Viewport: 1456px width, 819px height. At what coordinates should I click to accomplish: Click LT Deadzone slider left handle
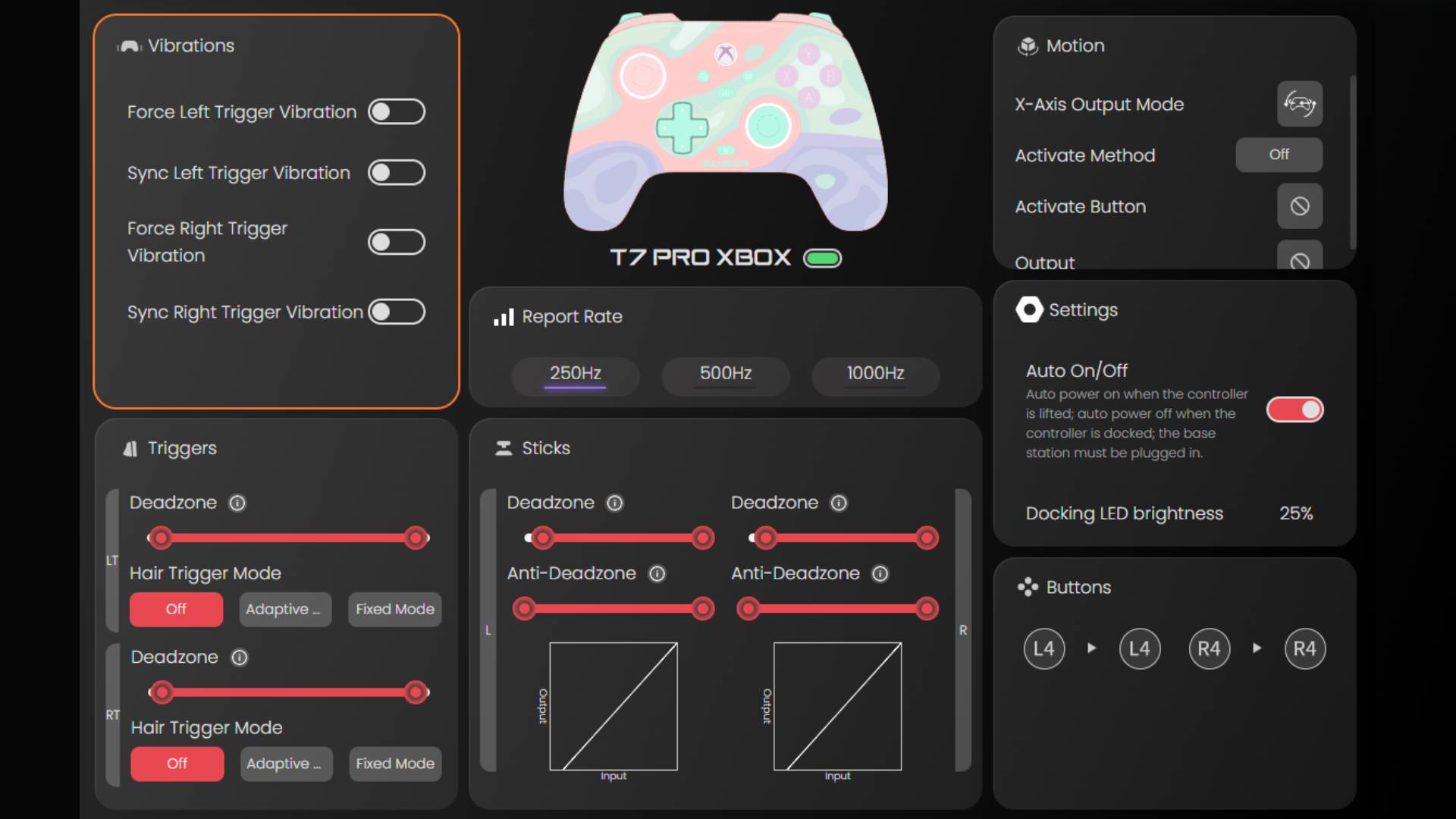(160, 538)
